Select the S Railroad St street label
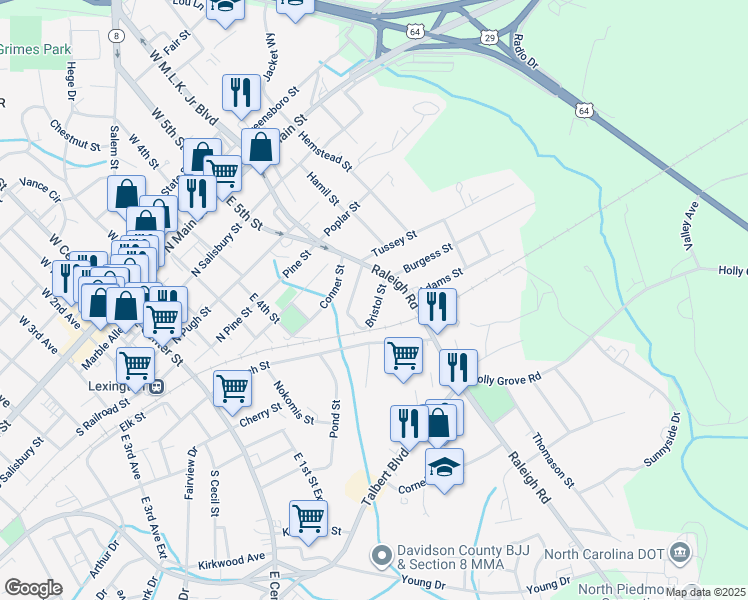The height and width of the screenshot is (600, 748). coord(103,417)
